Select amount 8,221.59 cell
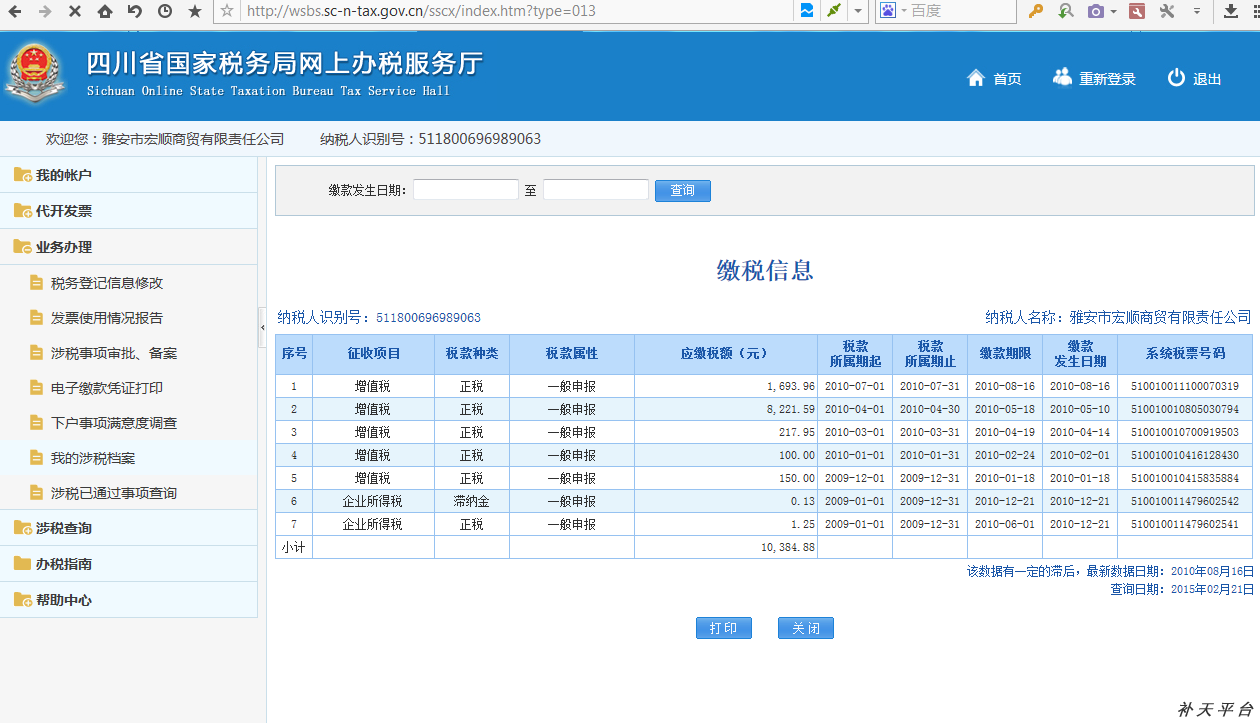1260x723 pixels. (726, 409)
